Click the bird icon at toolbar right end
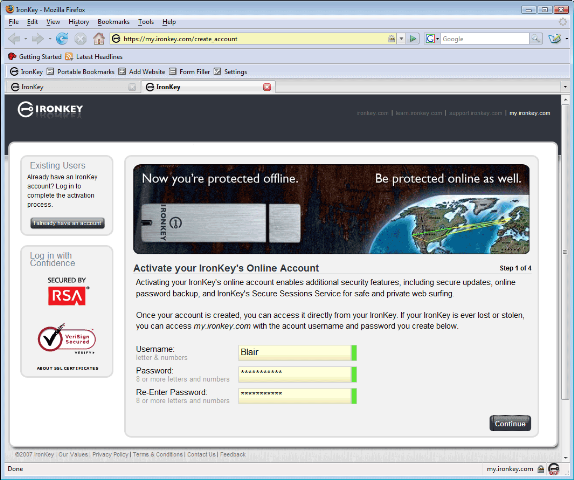 555,38
